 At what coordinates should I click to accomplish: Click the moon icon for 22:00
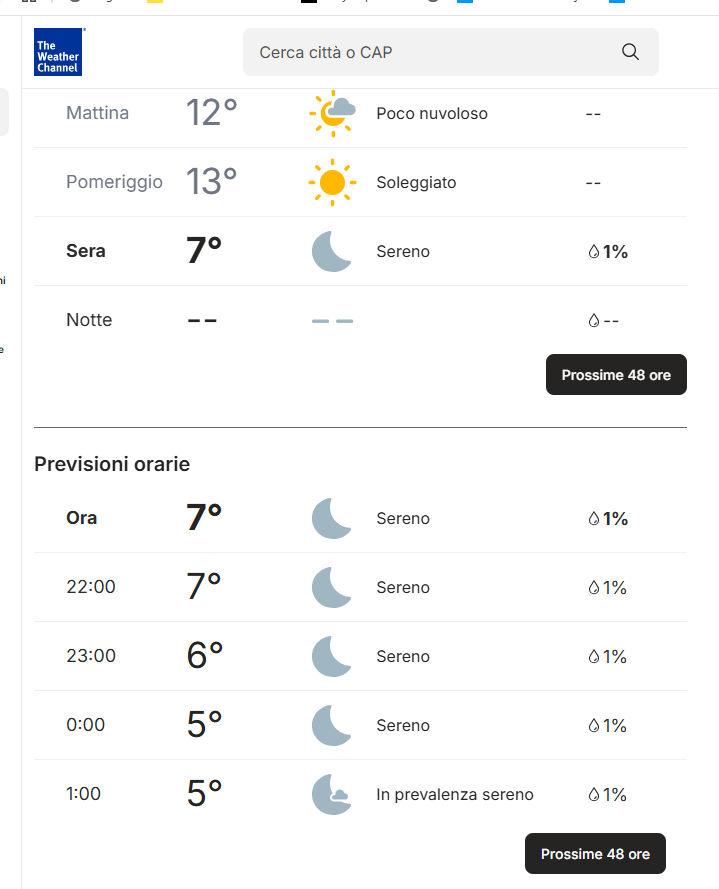[x=332, y=587]
